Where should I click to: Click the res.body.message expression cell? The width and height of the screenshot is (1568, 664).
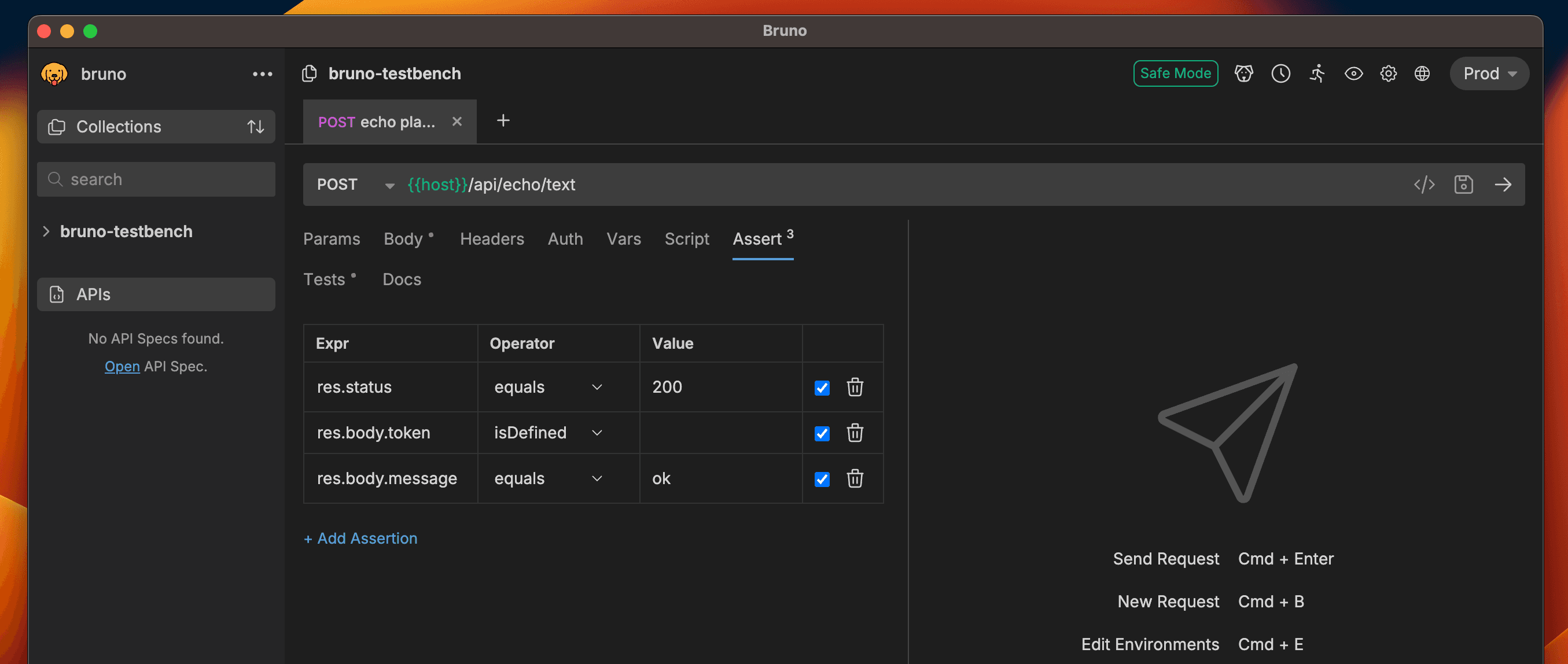click(x=390, y=478)
